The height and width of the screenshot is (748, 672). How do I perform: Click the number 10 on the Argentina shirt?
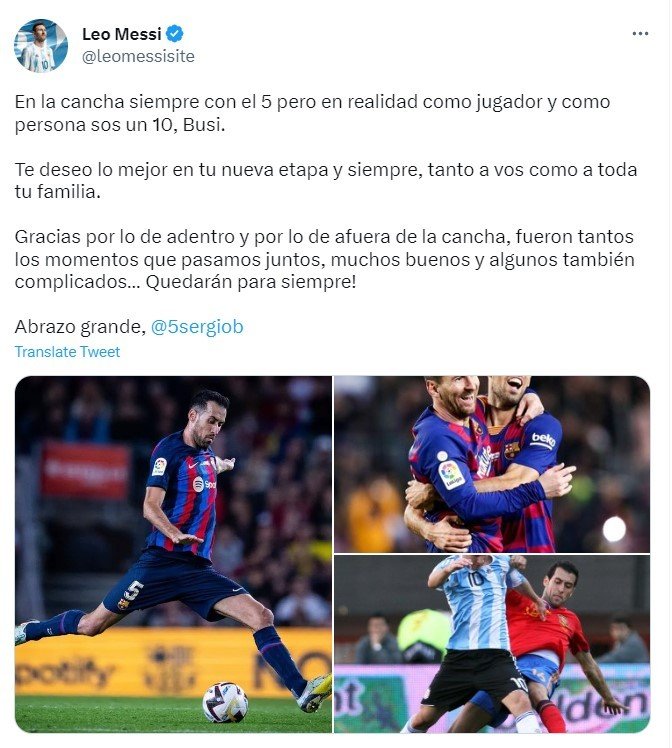pos(476,579)
